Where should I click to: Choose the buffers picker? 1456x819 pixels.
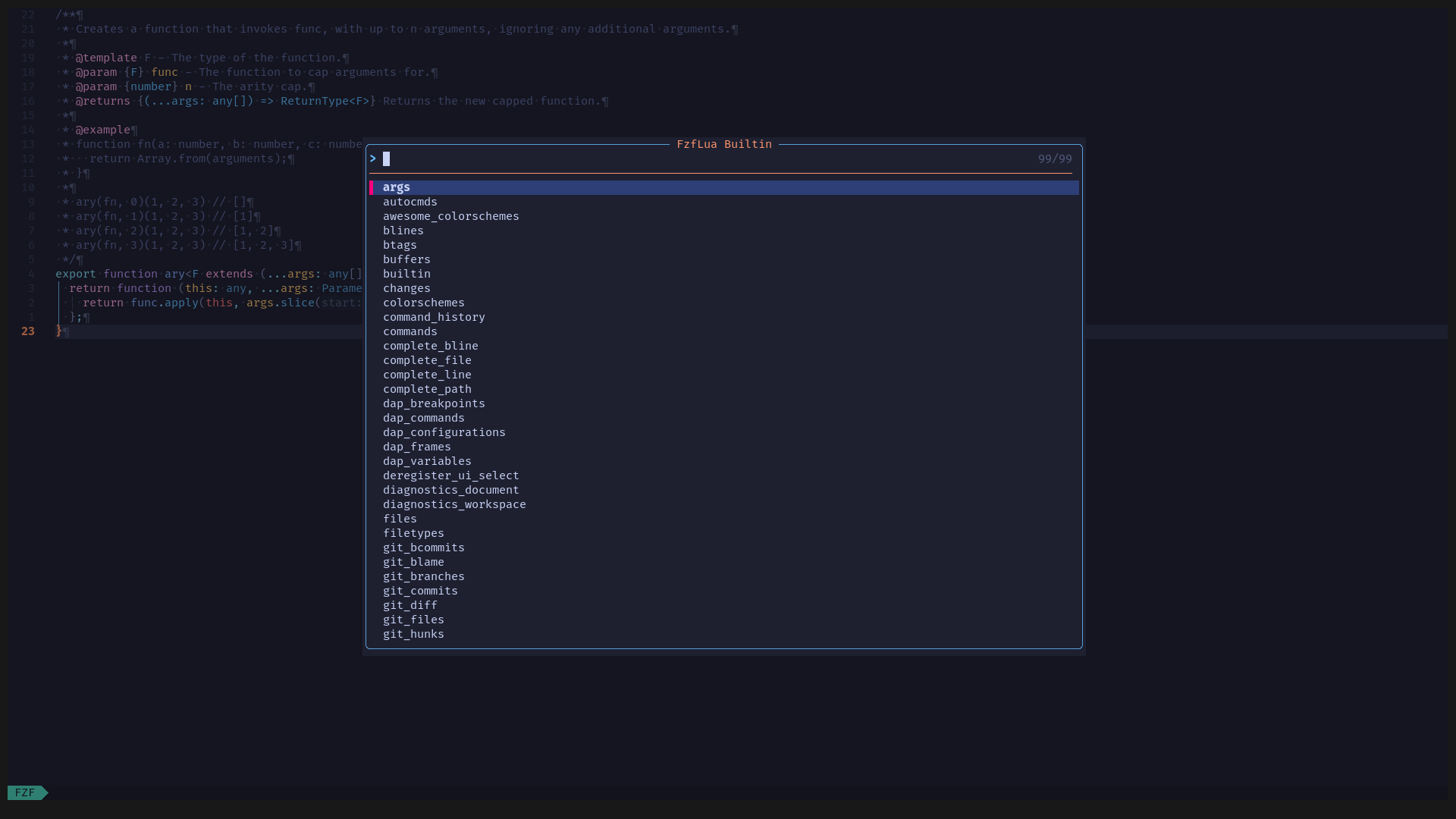click(x=406, y=259)
